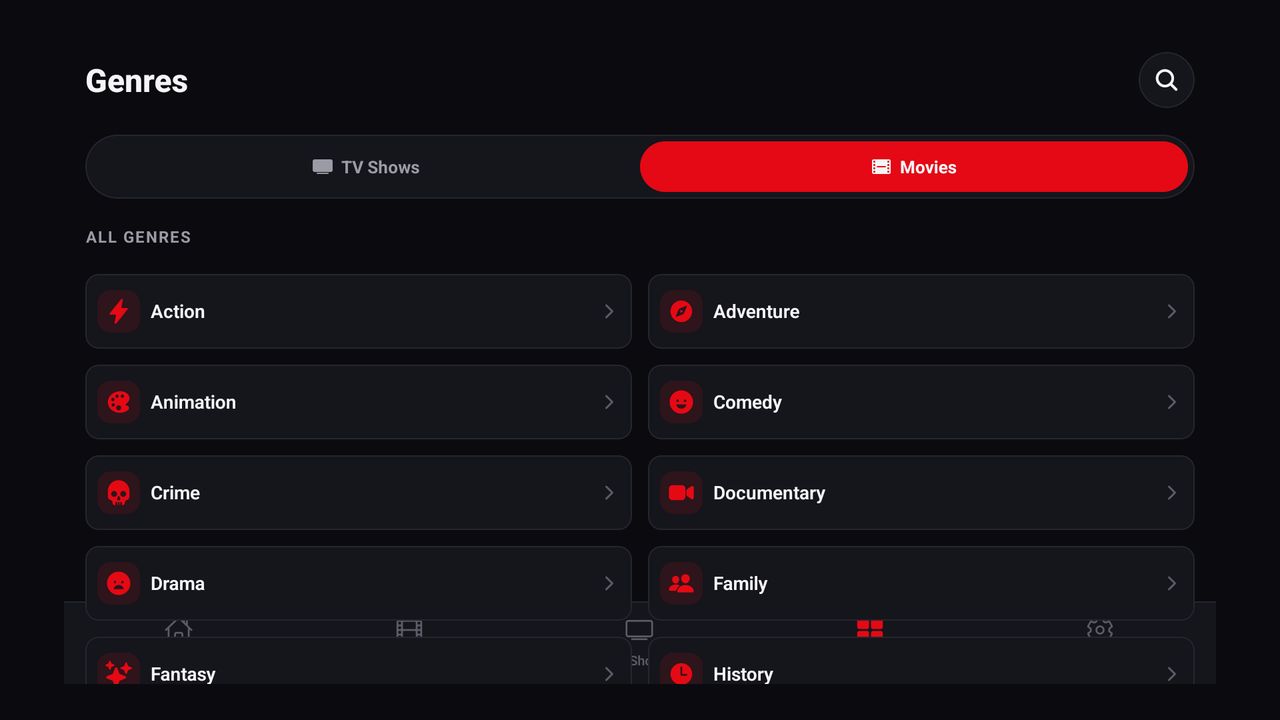Click the Family people icon
1280x720 pixels.
coord(681,583)
